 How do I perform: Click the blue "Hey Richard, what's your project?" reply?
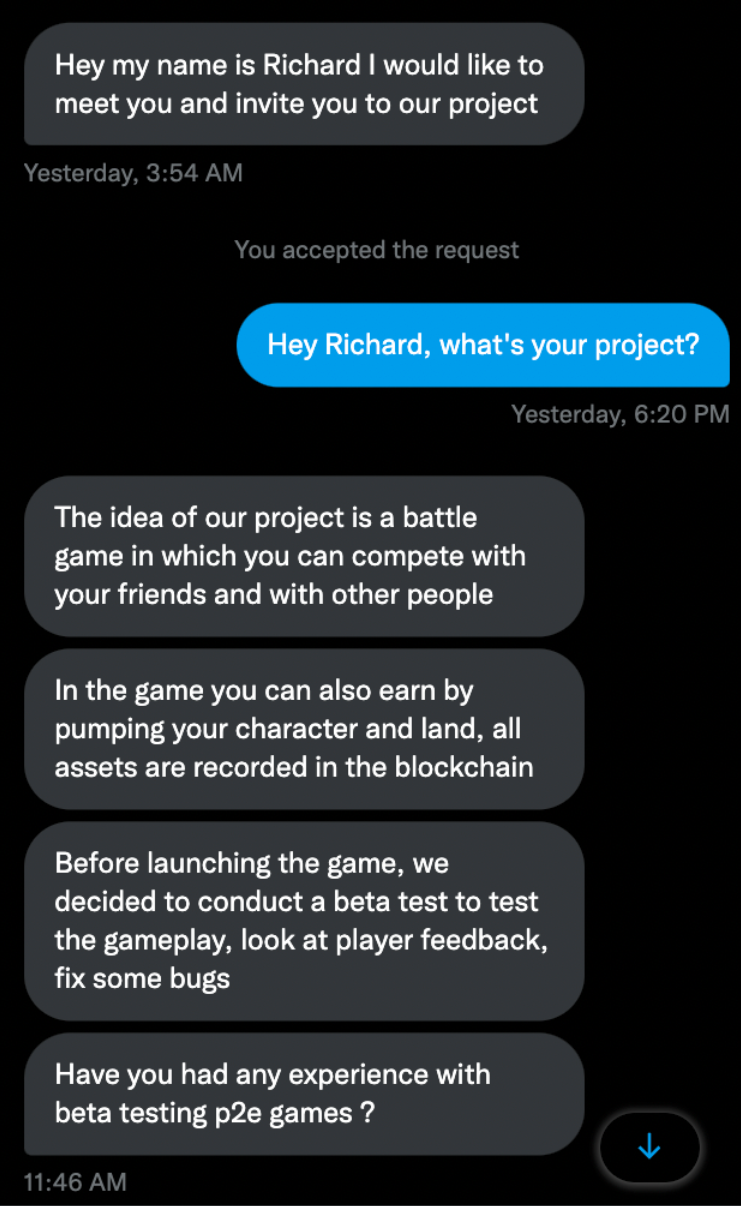(x=483, y=345)
